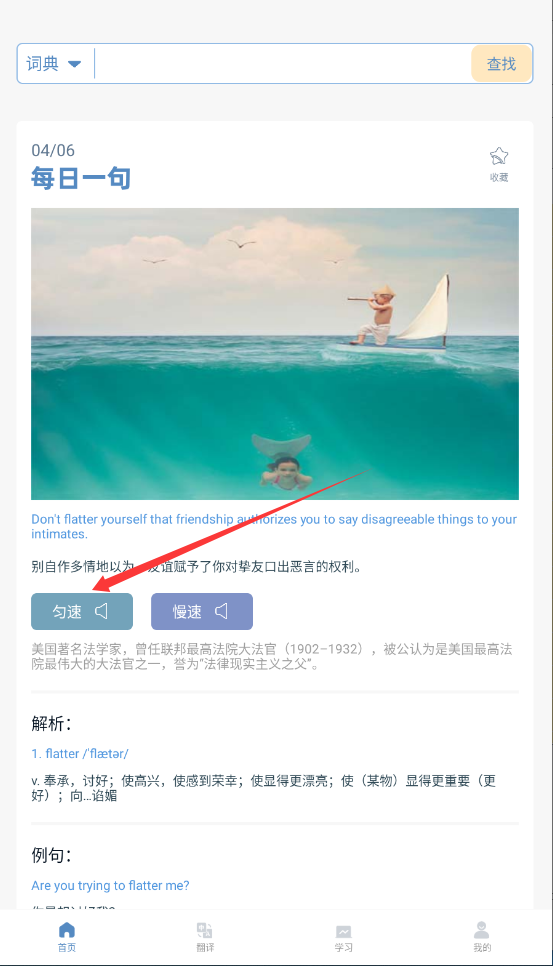Open the 我的 profile tab
The image size is (553, 966).
pos(482,937)
